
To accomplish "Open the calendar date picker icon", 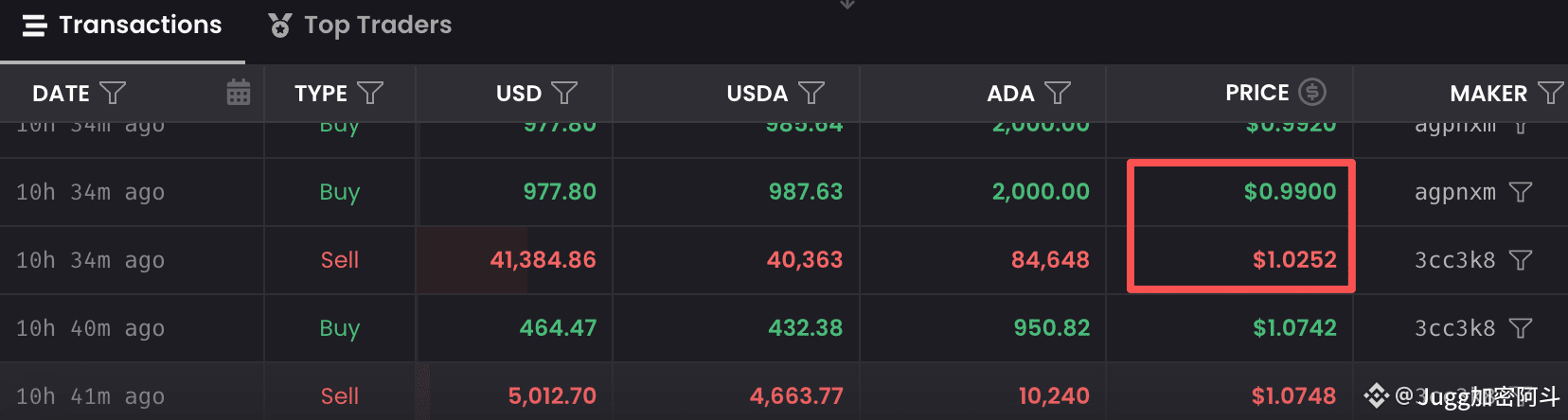I will pyautogui.click(x=239, y=93).
